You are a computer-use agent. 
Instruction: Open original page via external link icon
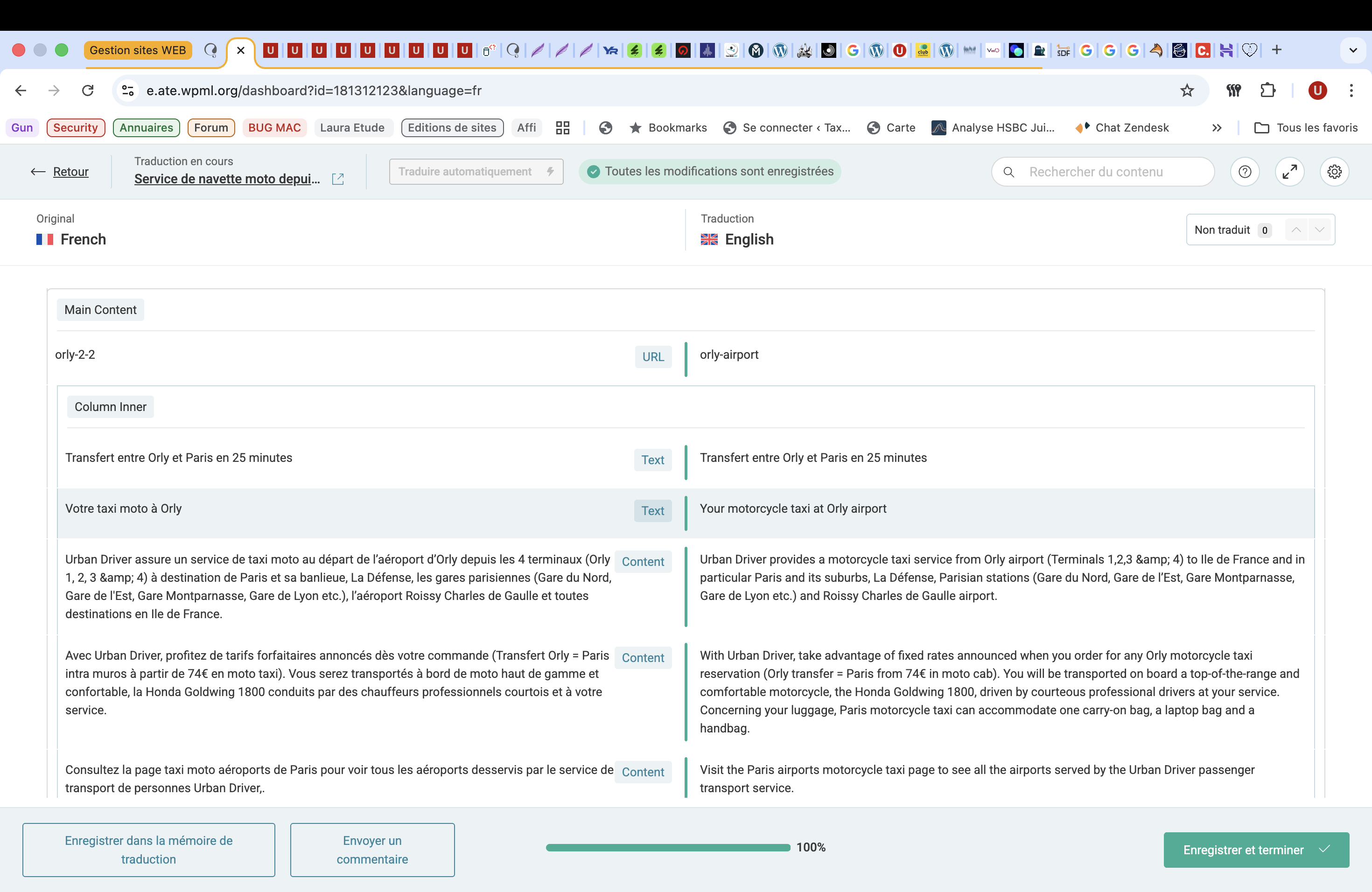point(338,179)
